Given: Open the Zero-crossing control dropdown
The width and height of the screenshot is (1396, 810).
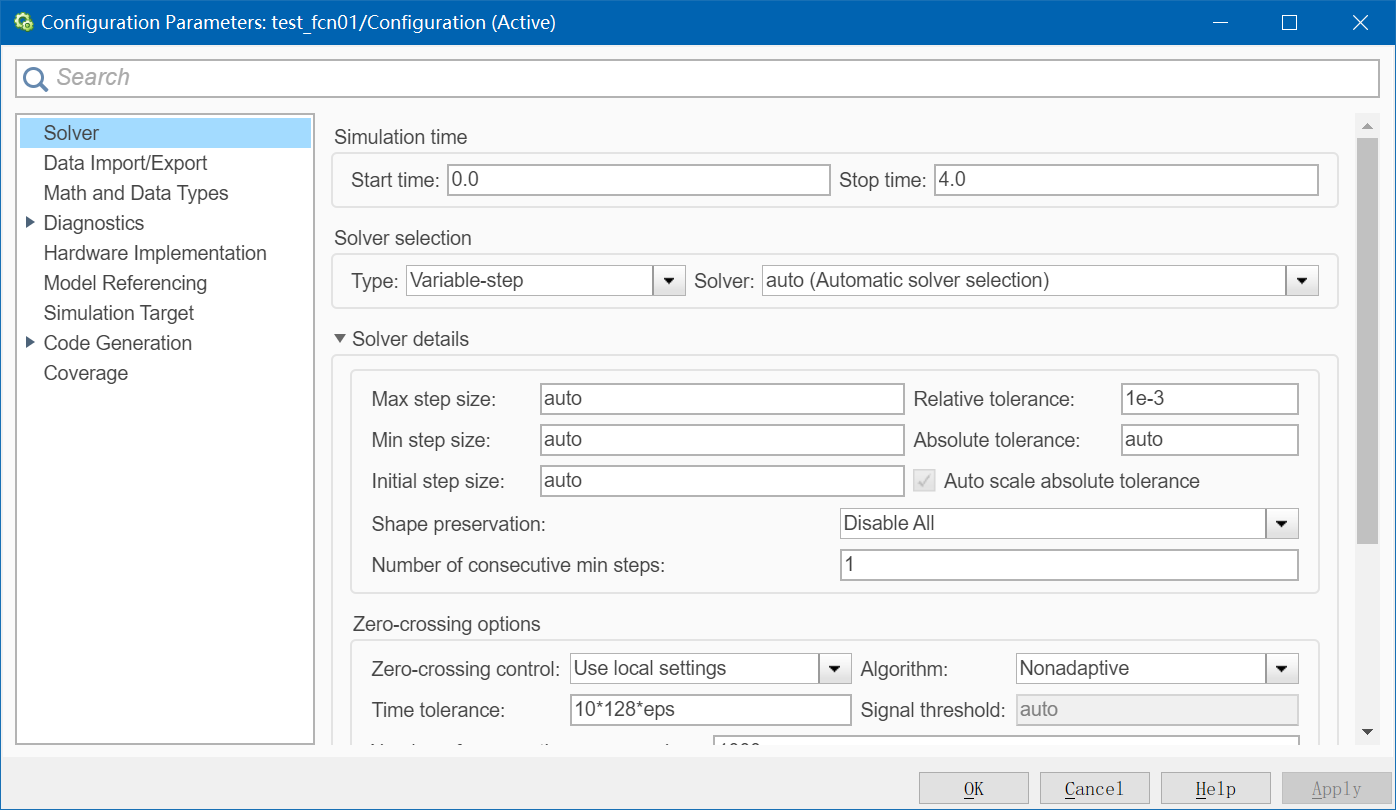Looking at the screenshot, I should pyautogui.click(x=833, y=668).
